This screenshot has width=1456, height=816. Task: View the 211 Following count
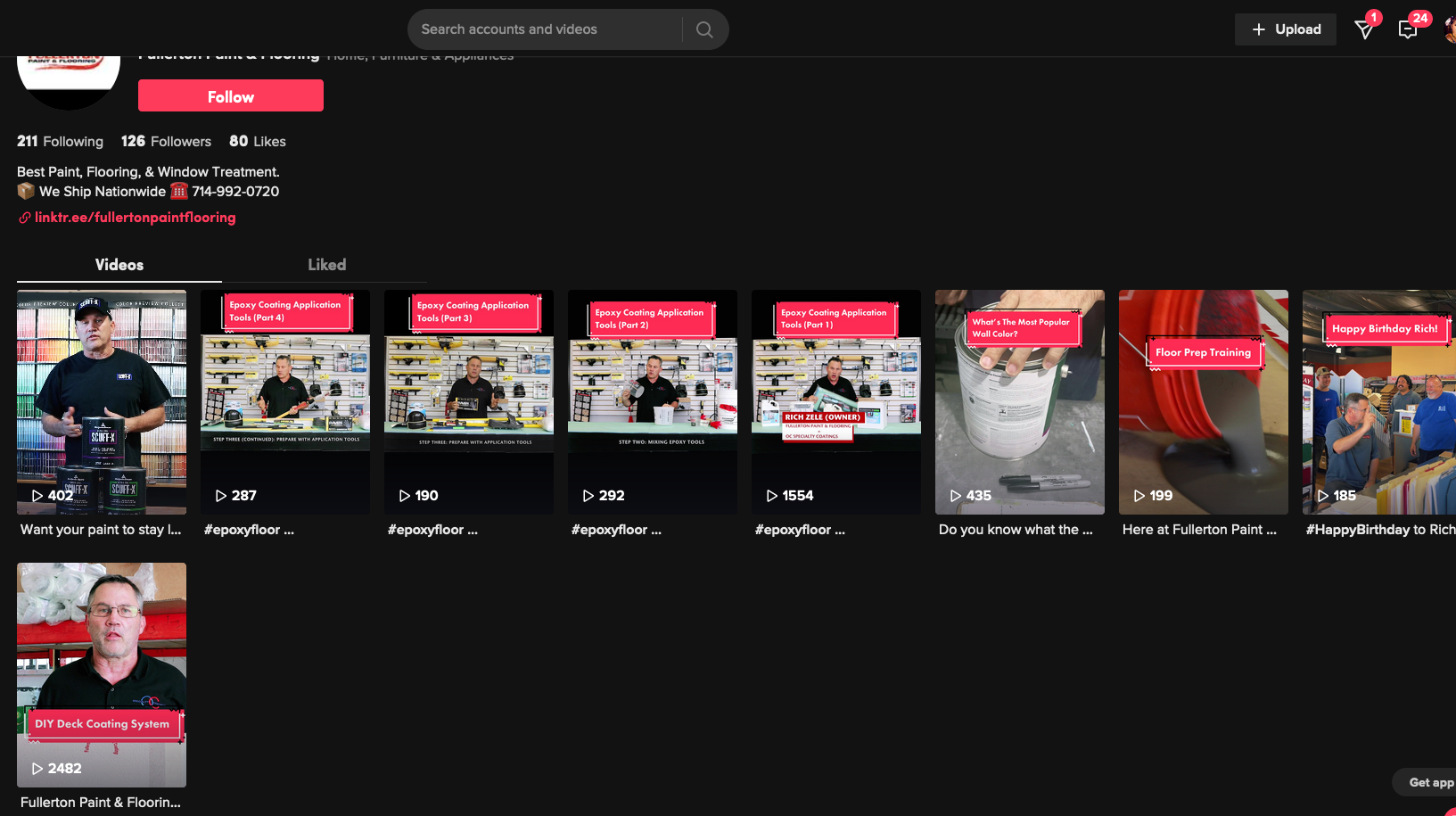pyautogui.click(x=60, y=142)
